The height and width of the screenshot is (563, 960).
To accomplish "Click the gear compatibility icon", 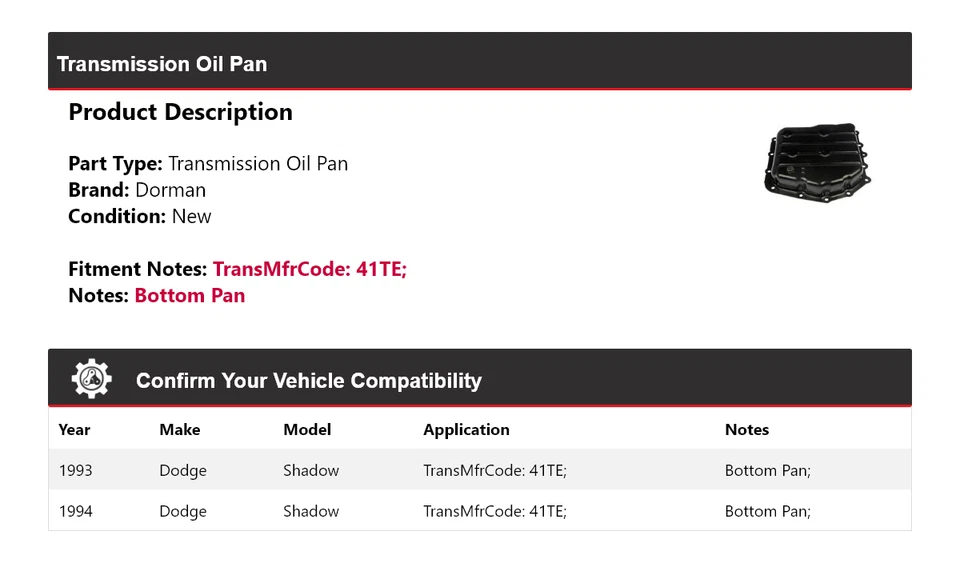I will (92, 379).
